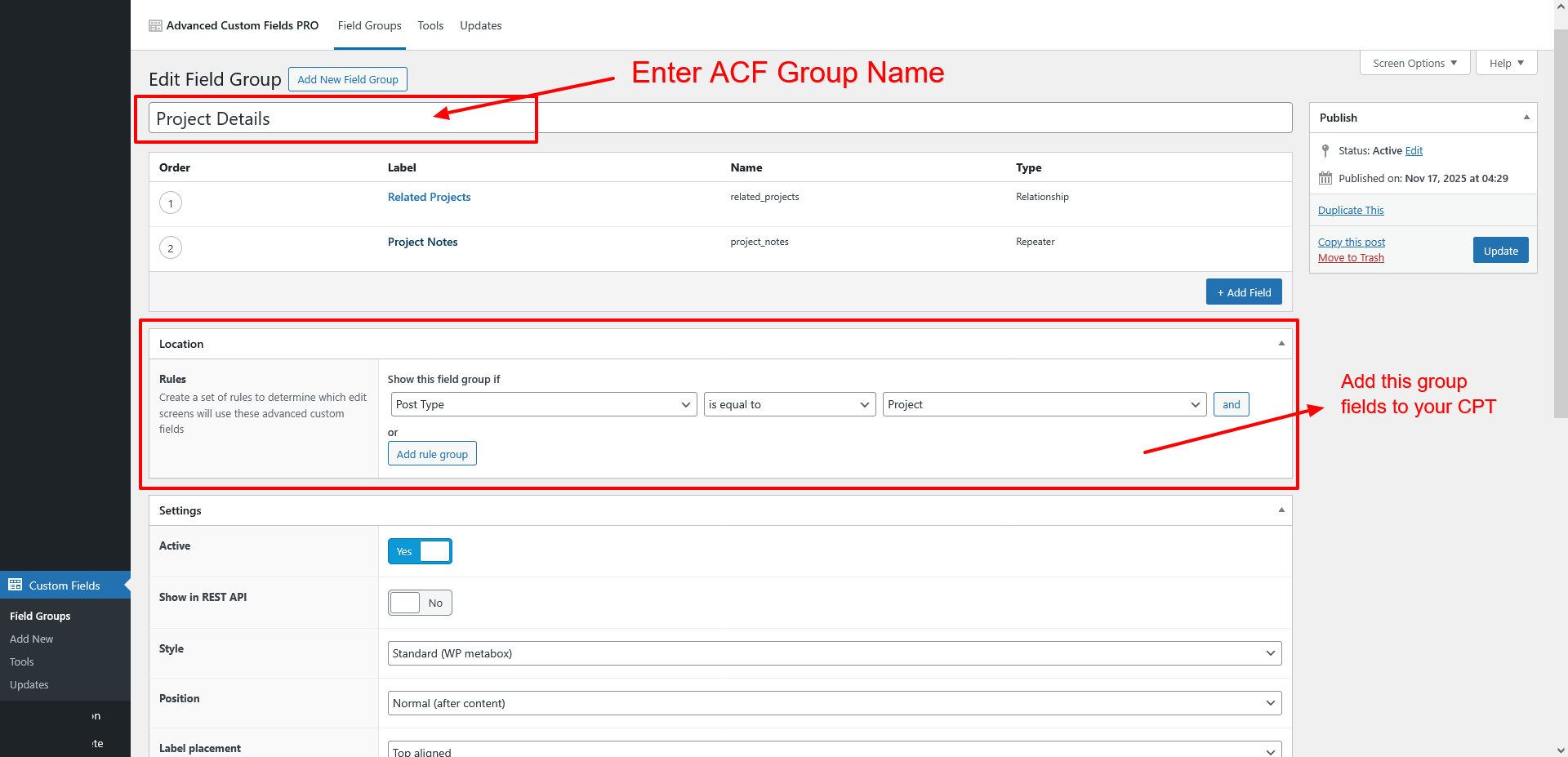Viewport: 1568px width, 757px height.
Task: Collapse the Publish panel with its arrow
Action: [x=1526, y=118]
